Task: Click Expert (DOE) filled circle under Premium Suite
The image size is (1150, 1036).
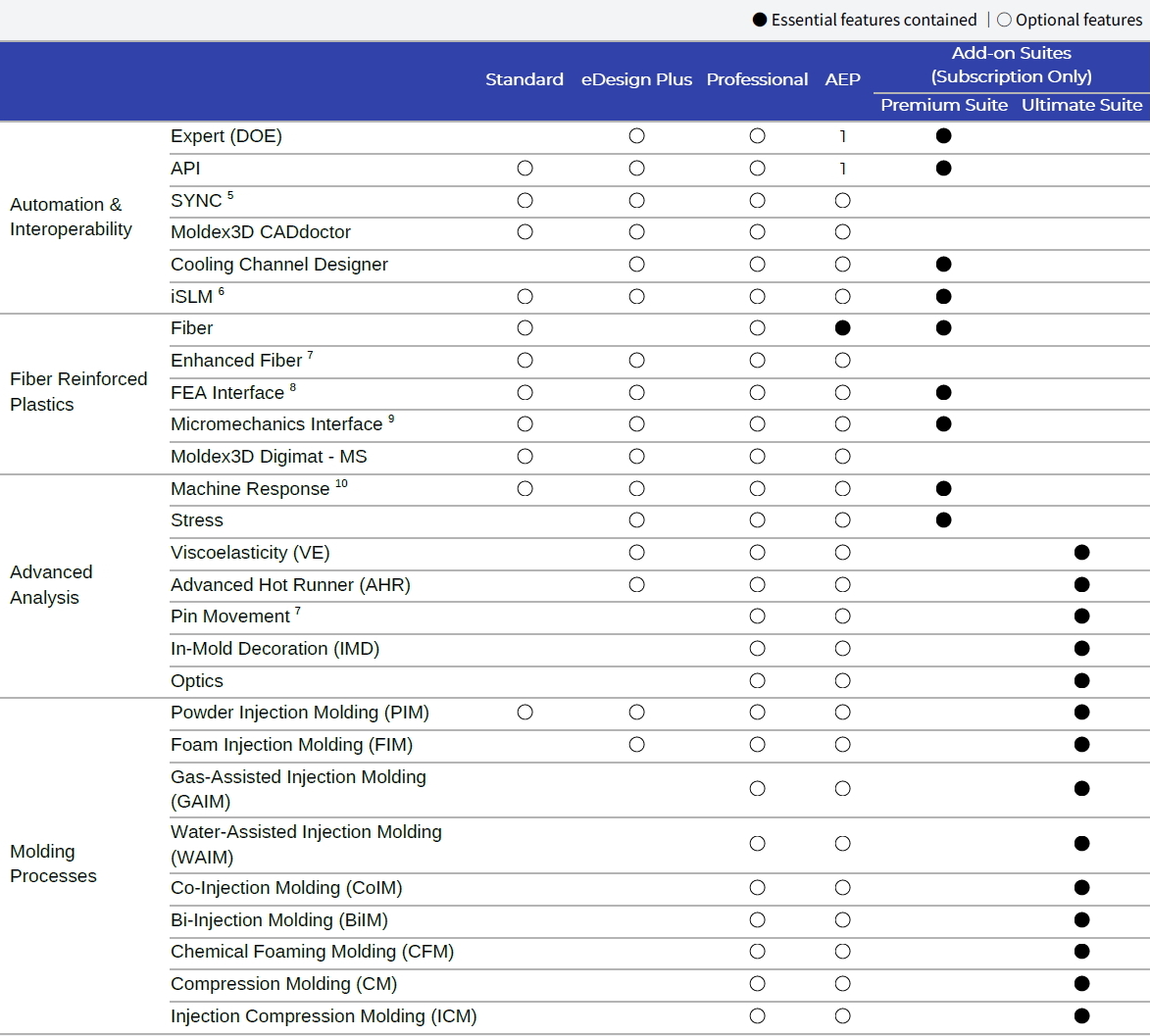Action: click(943, 136)
